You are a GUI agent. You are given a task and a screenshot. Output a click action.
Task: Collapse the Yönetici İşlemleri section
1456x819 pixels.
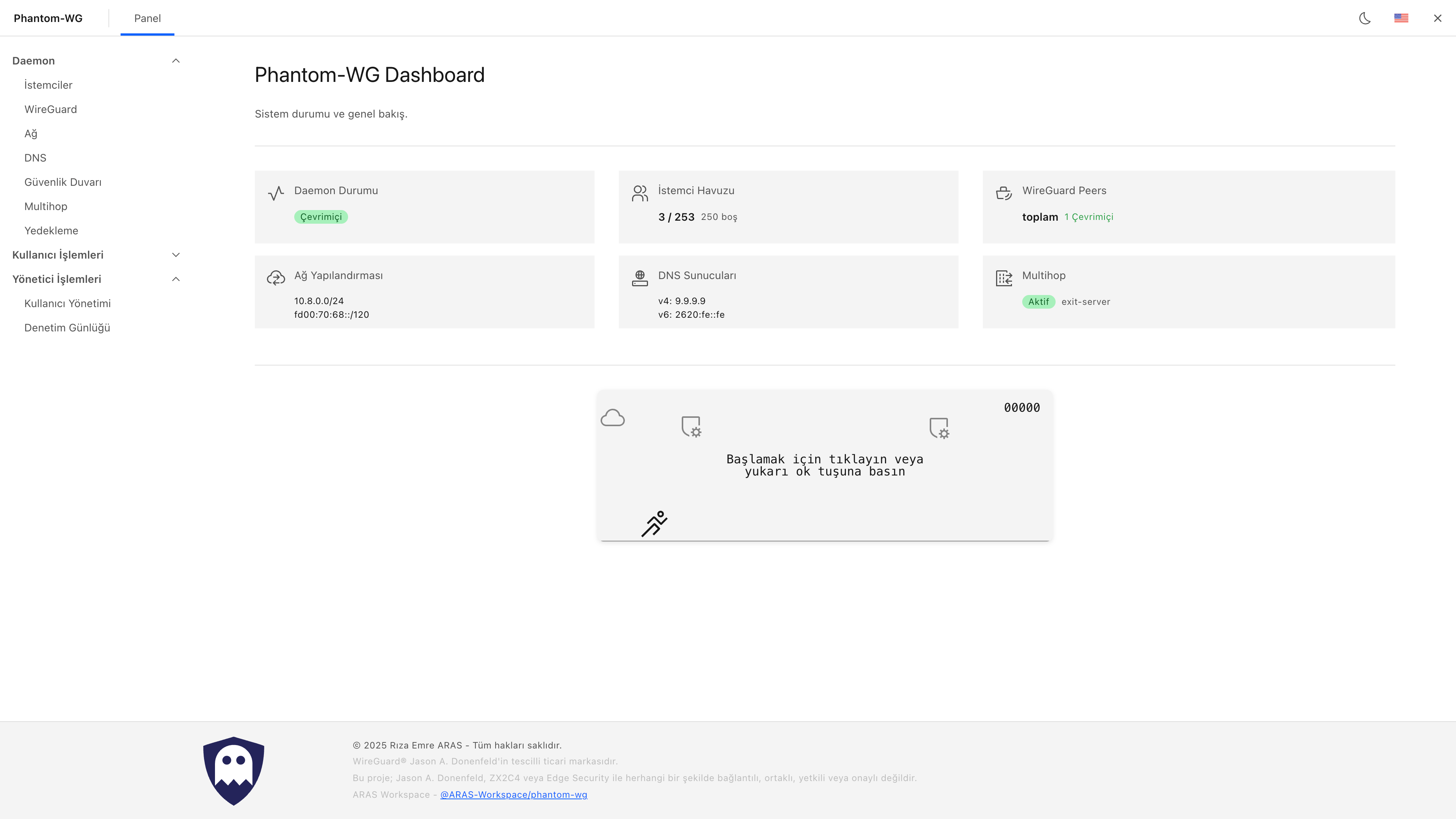point(175,279)
